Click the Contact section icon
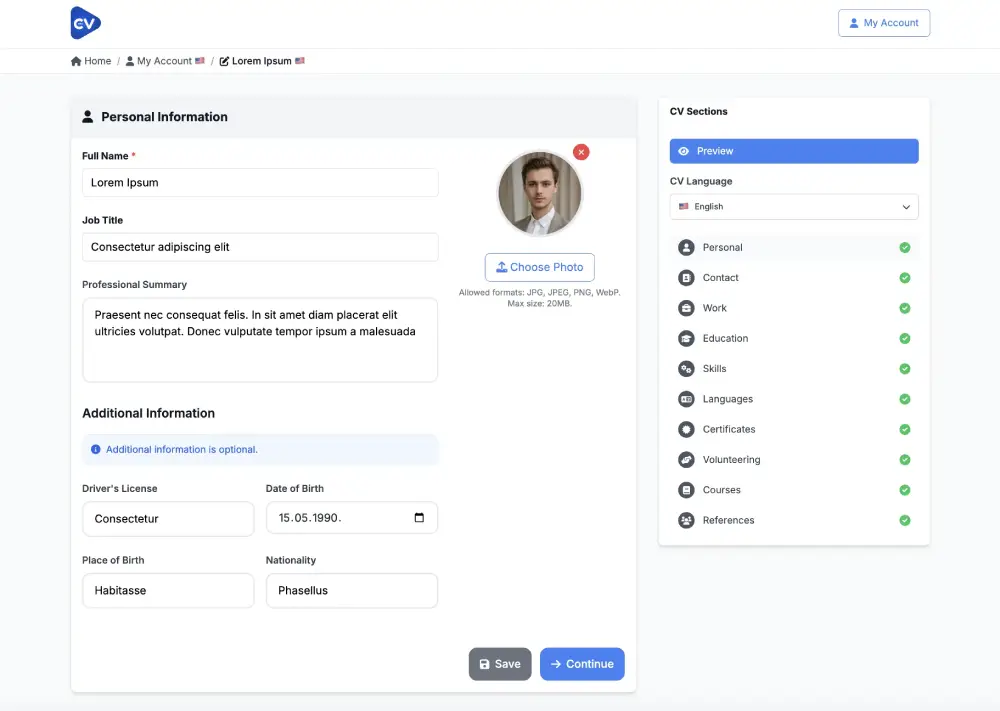Image resolution: width=1000 pixels, height=711 pixels. tap(686, 277)
